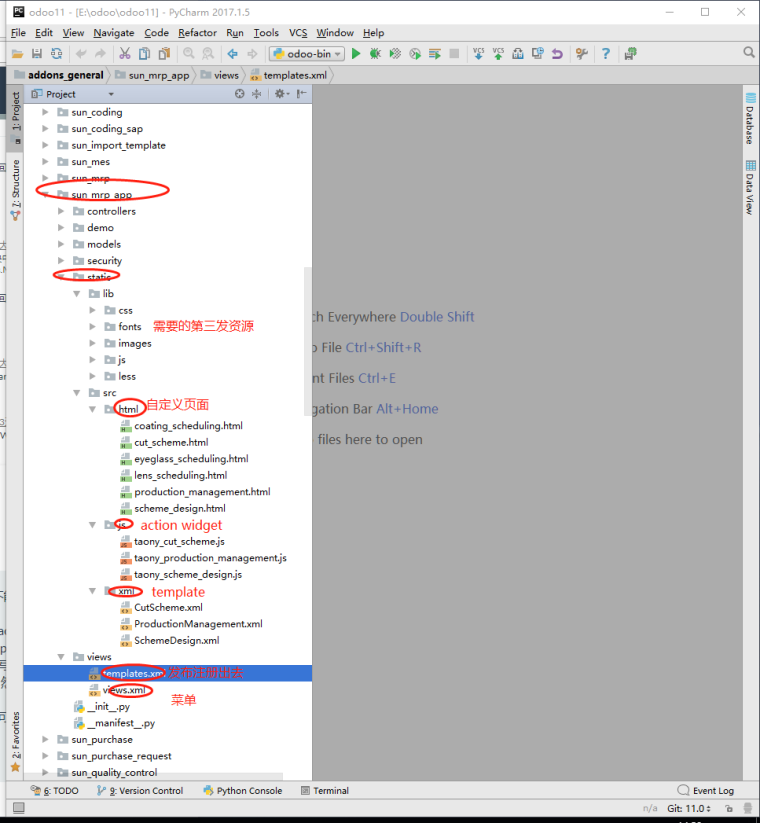The height and width of the screenshot is (823, 760).
Task: Run odoo-bin with the green play icon
Action: (356, 54)
